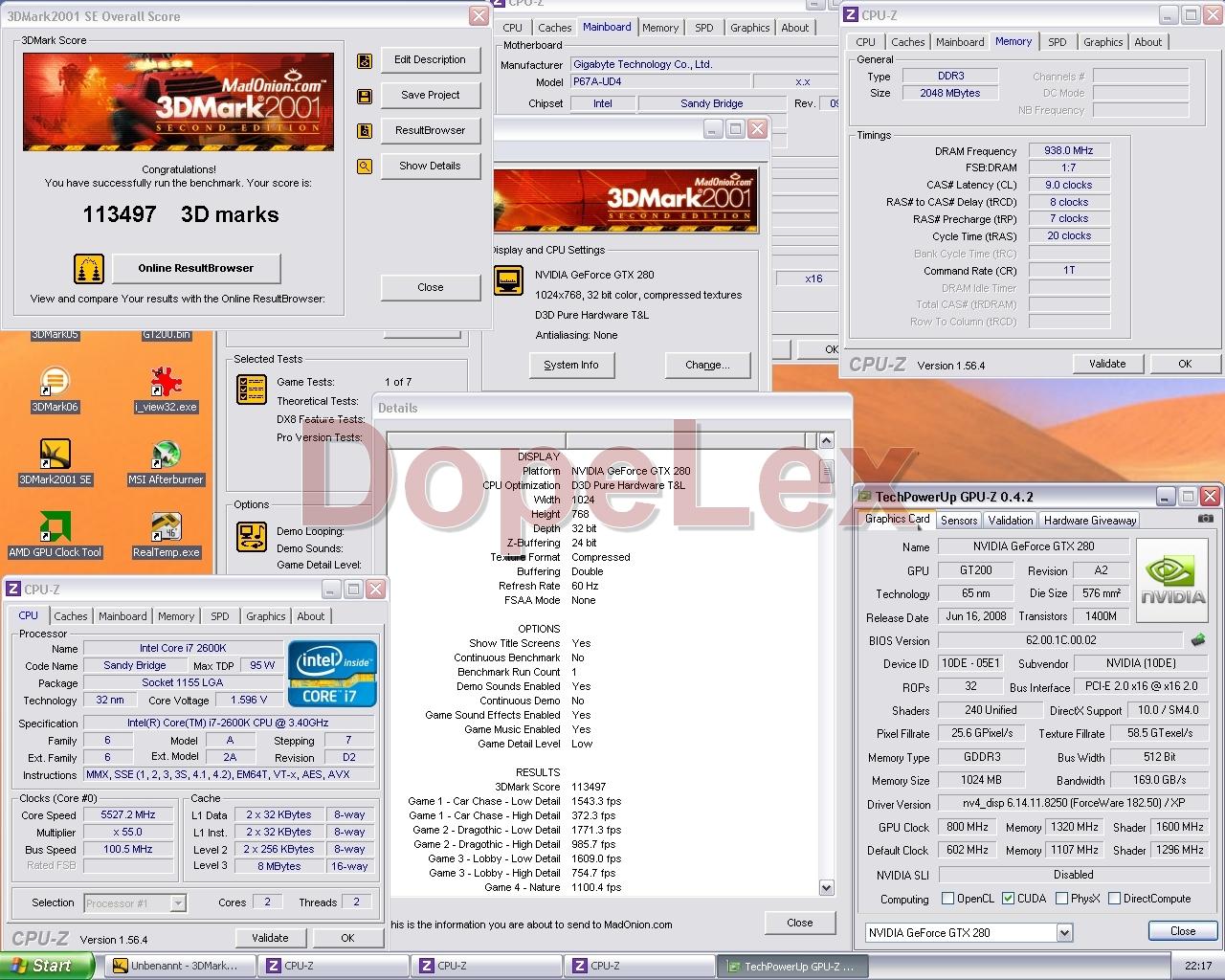Click the display monitor icon in settings
Viewport: 1225px width, 980px height.
[508, 280]
